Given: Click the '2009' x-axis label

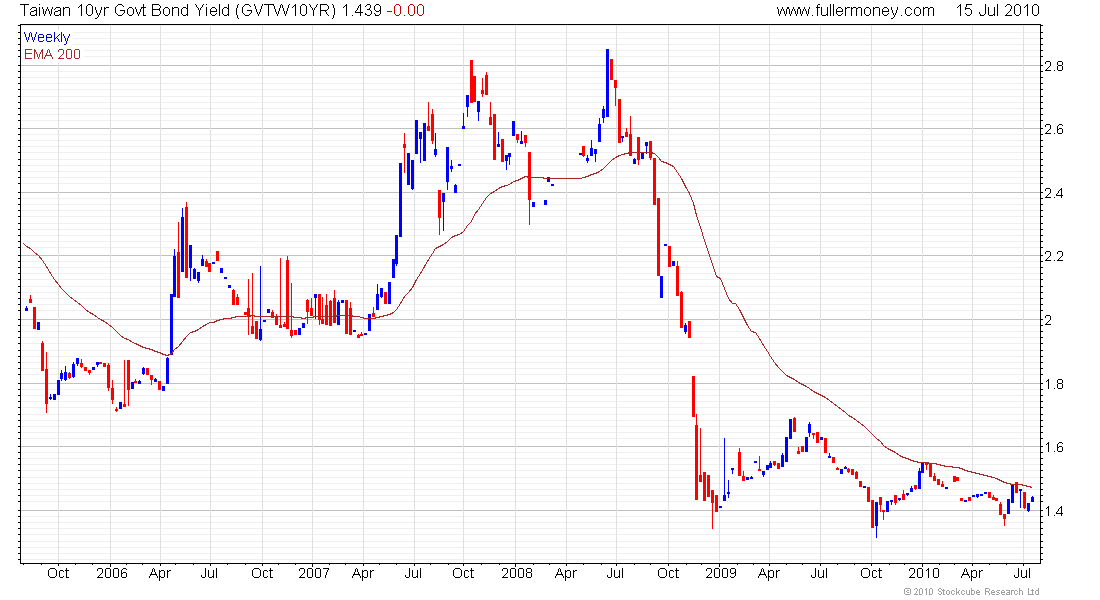Looking at the screenshot, I should (720, 573).
